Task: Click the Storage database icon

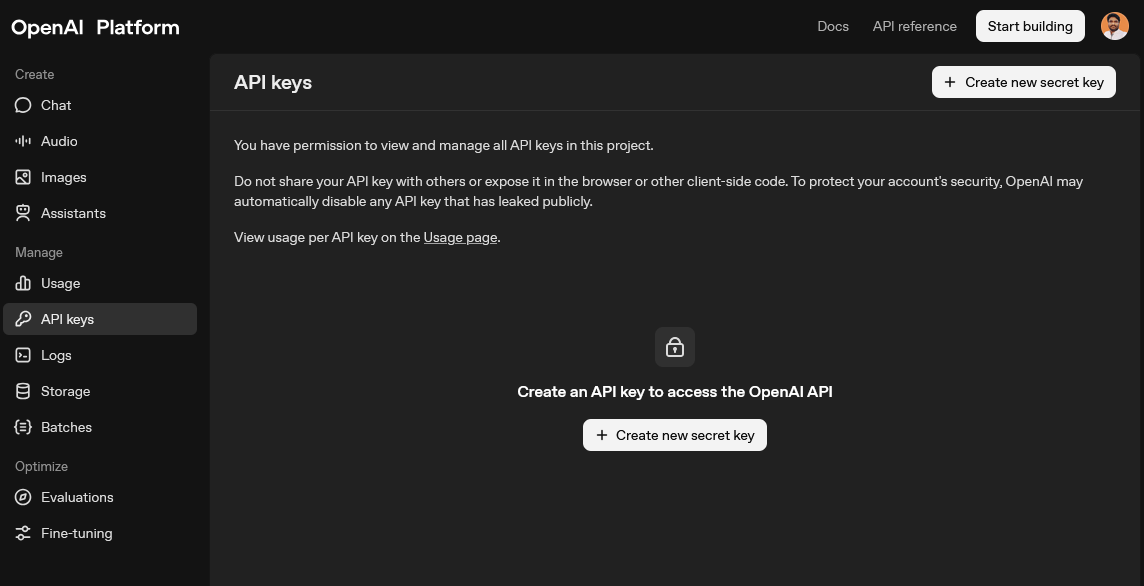Action: pos(23,391)
